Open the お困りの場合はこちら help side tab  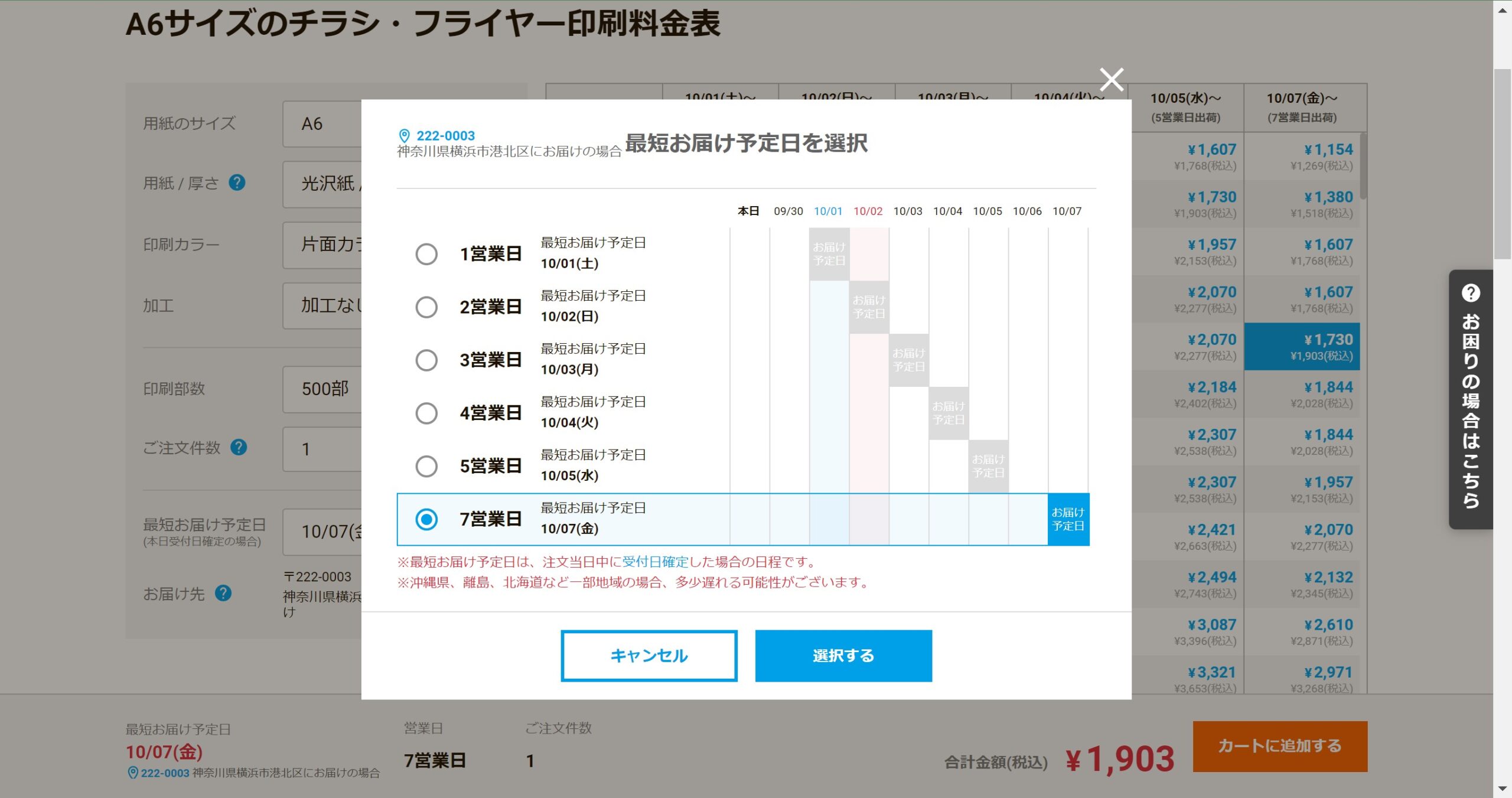point(1470,399)
